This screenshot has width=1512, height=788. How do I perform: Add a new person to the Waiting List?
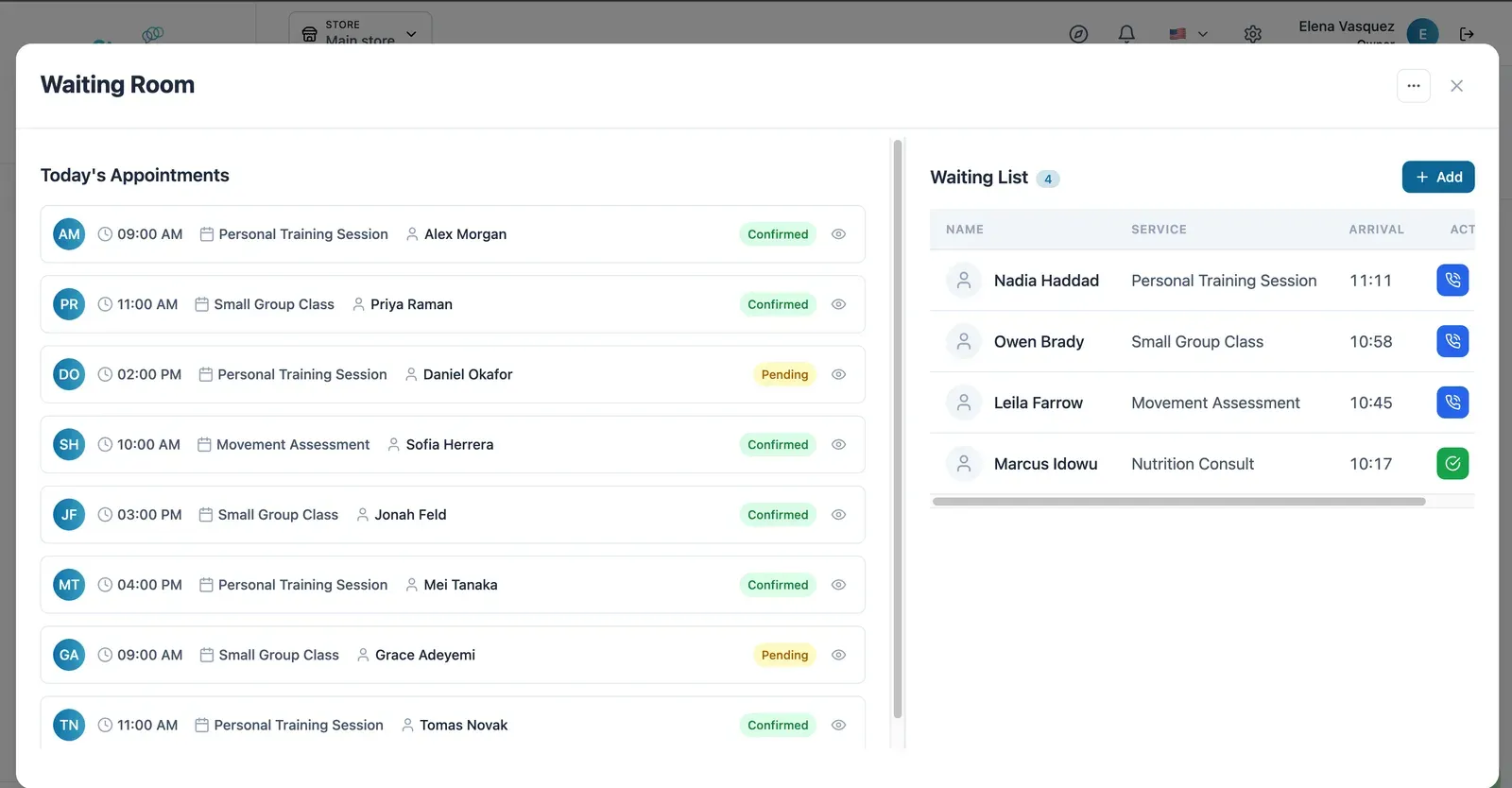(x=1437, y=177)
